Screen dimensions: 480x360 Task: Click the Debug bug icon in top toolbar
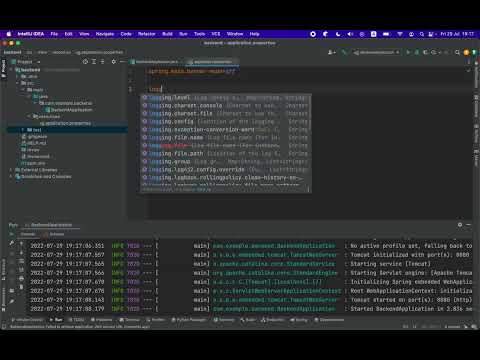pyautogui.click(x=417, y=52)
